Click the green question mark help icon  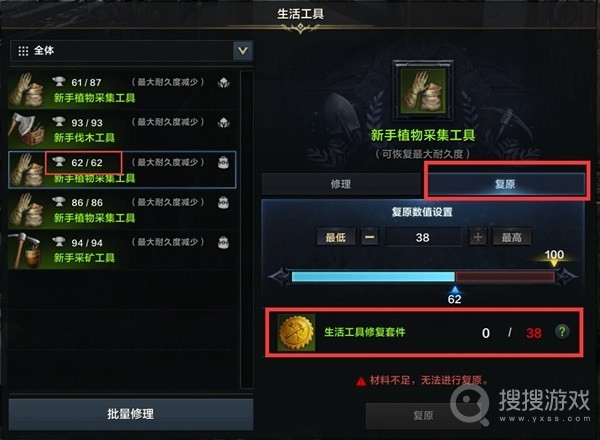(562, 332)
